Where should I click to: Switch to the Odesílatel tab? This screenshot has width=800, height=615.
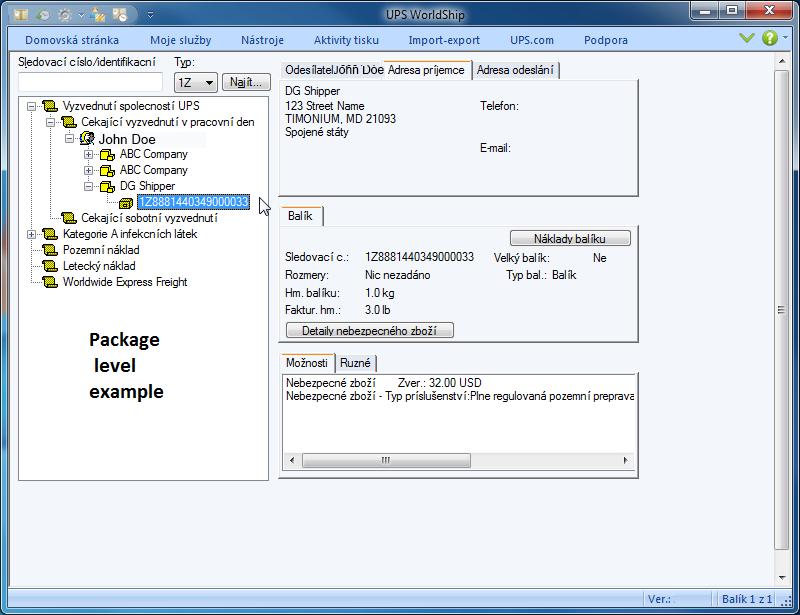pyautogui.click(x=332, y=70)
